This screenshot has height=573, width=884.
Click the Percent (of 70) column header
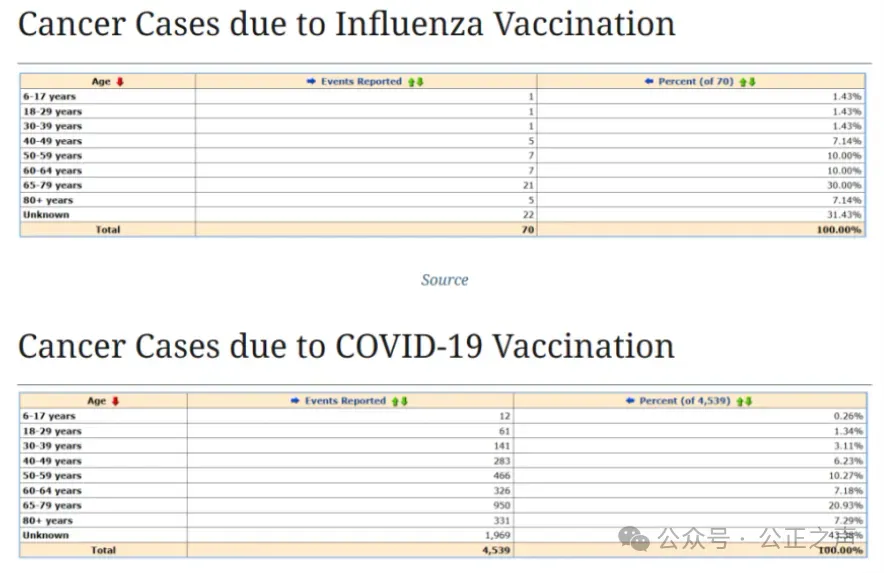click(696, 82)
